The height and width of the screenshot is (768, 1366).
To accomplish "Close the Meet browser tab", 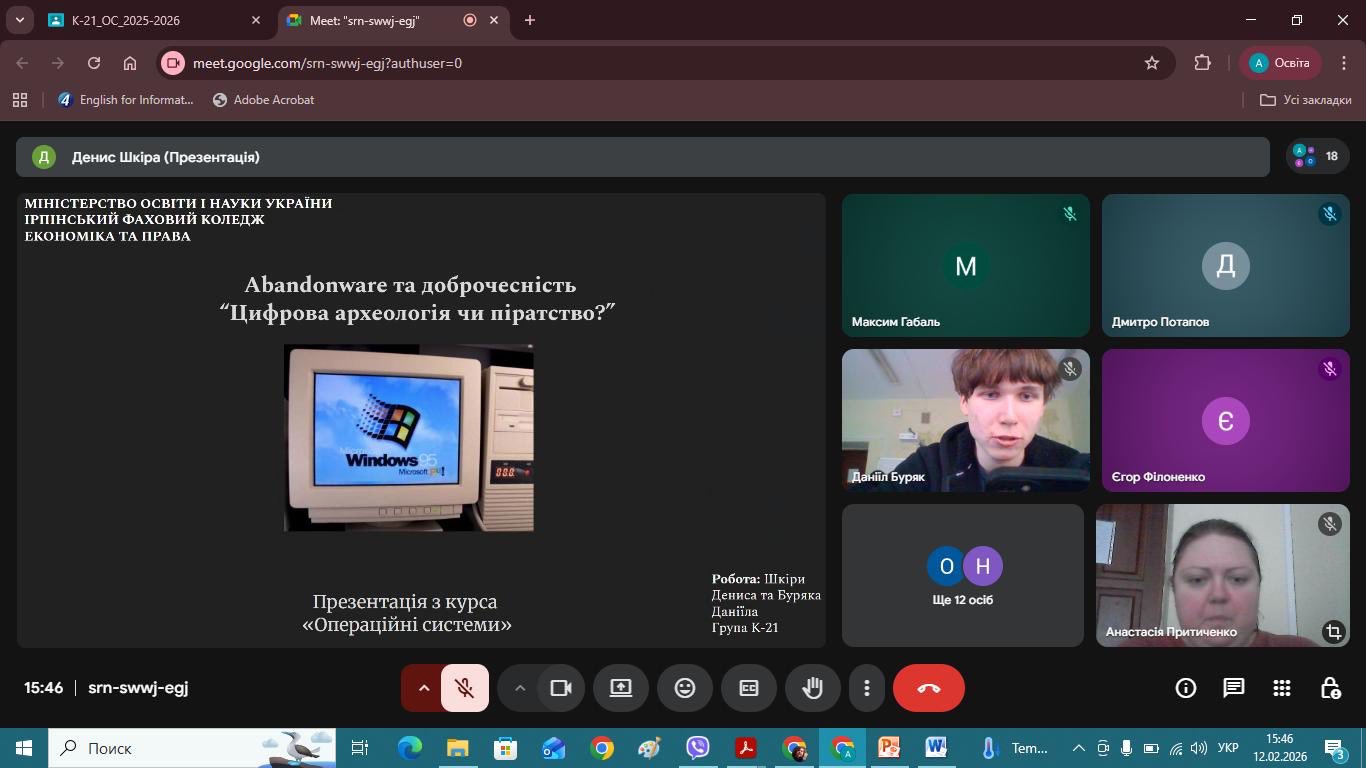I will 494,20.
